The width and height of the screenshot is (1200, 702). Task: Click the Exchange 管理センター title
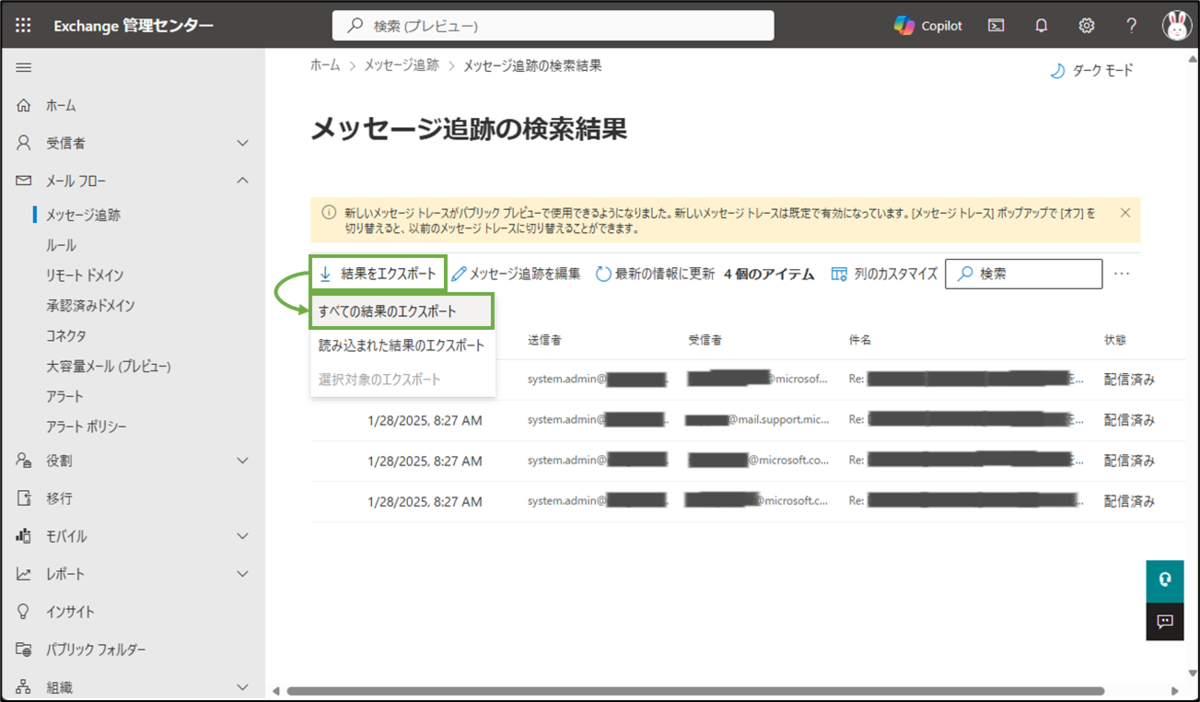tap(132, 26)
